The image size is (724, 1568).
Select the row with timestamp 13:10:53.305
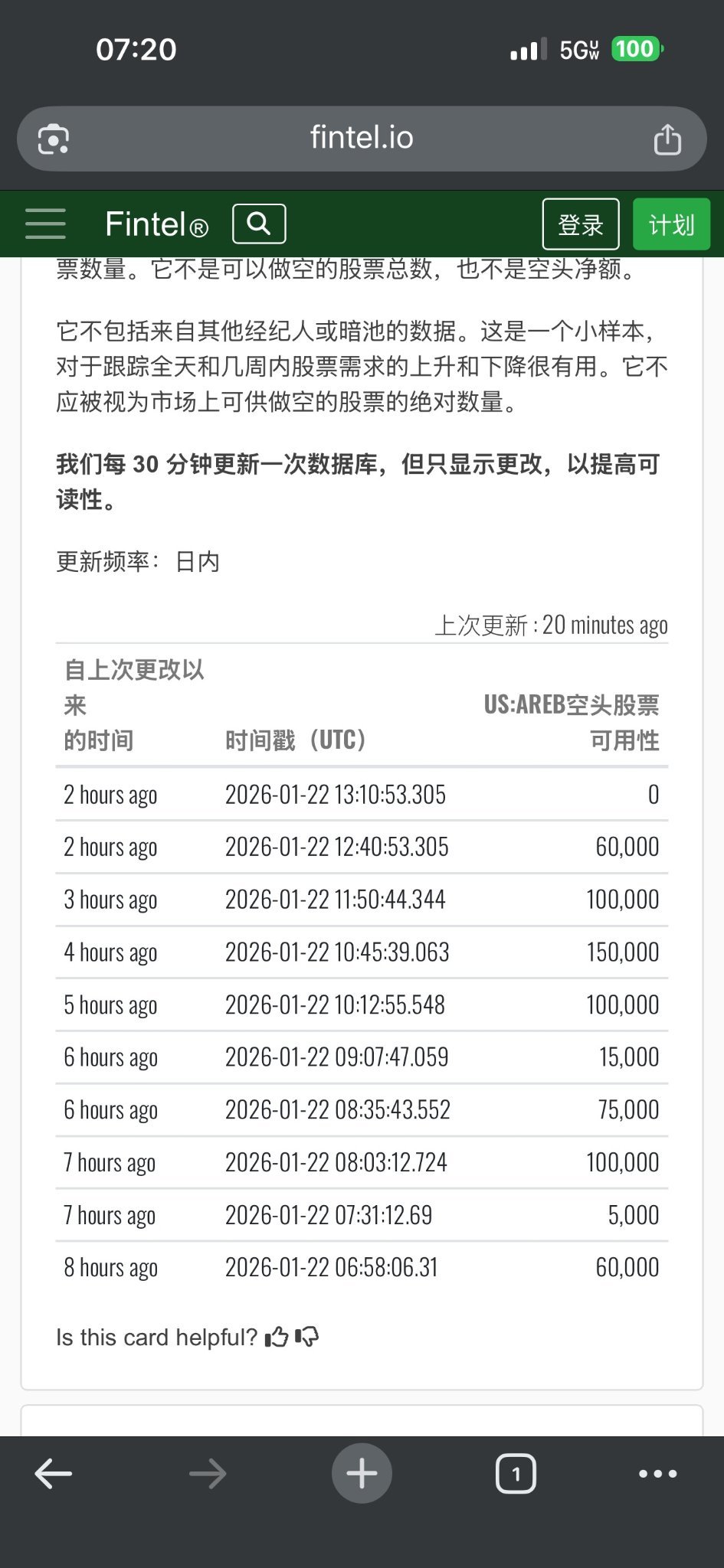[x=362, y=795]
